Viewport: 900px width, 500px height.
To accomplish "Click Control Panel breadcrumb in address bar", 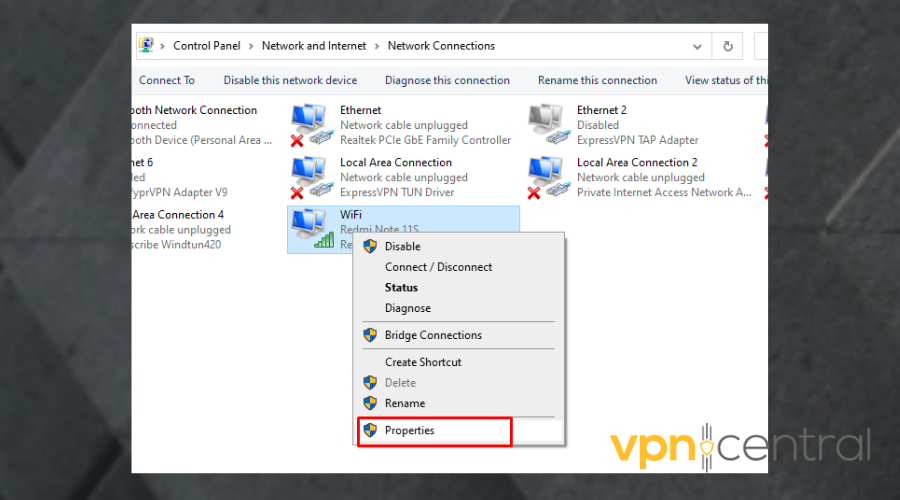I will (206, 46).
